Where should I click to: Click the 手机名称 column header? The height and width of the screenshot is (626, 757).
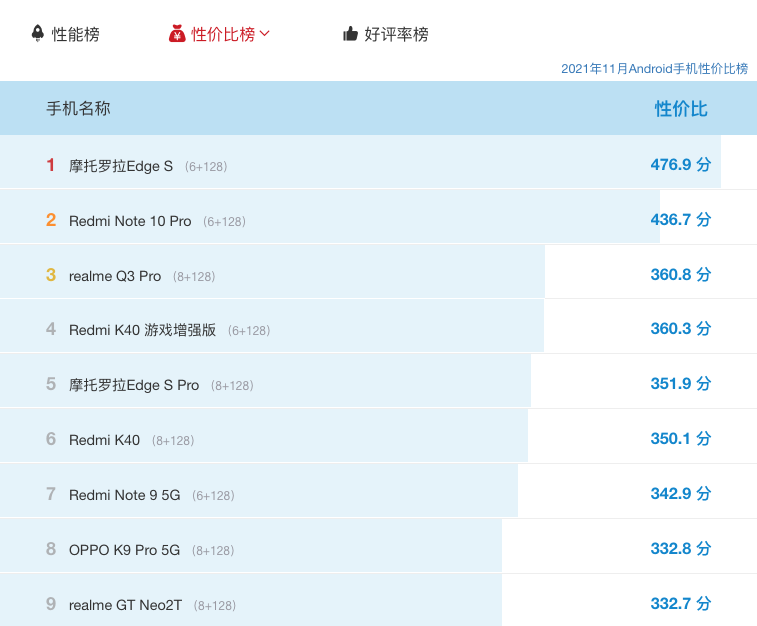click(x=78, y=108)
